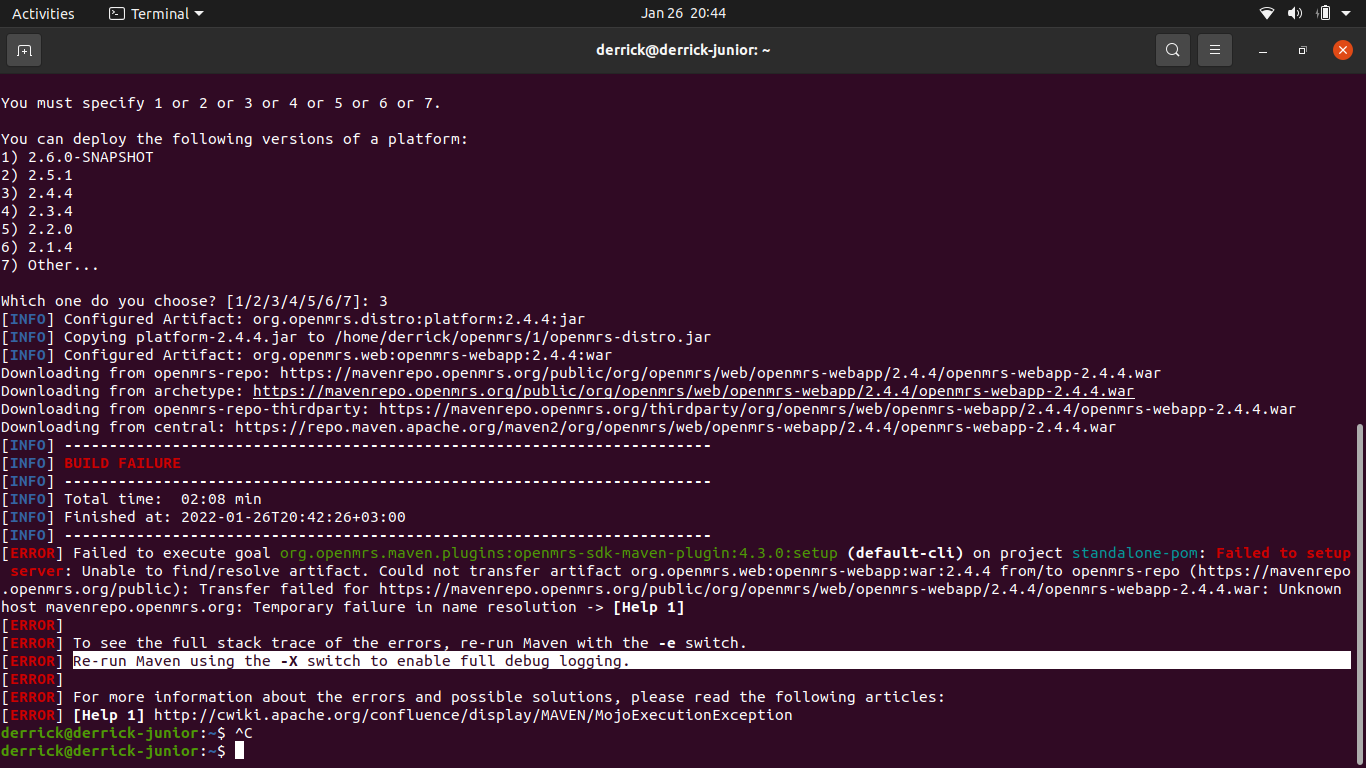This screenshot has height=768, width=1366.
Task: Click the BUILD FAILURE text
Action: [x=123, y=463]
